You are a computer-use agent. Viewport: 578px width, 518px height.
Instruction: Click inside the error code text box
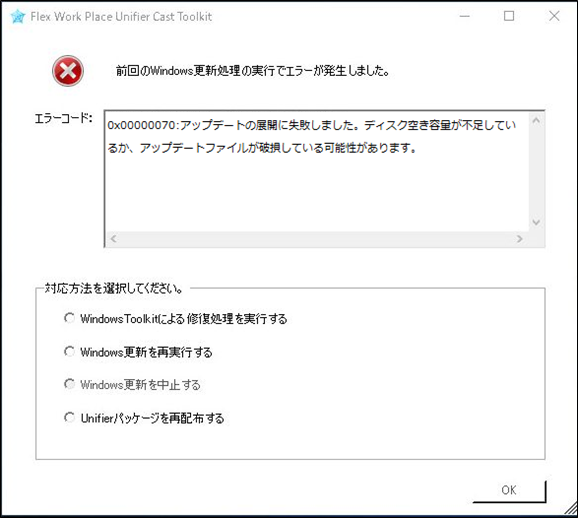(x=317, y=171)
